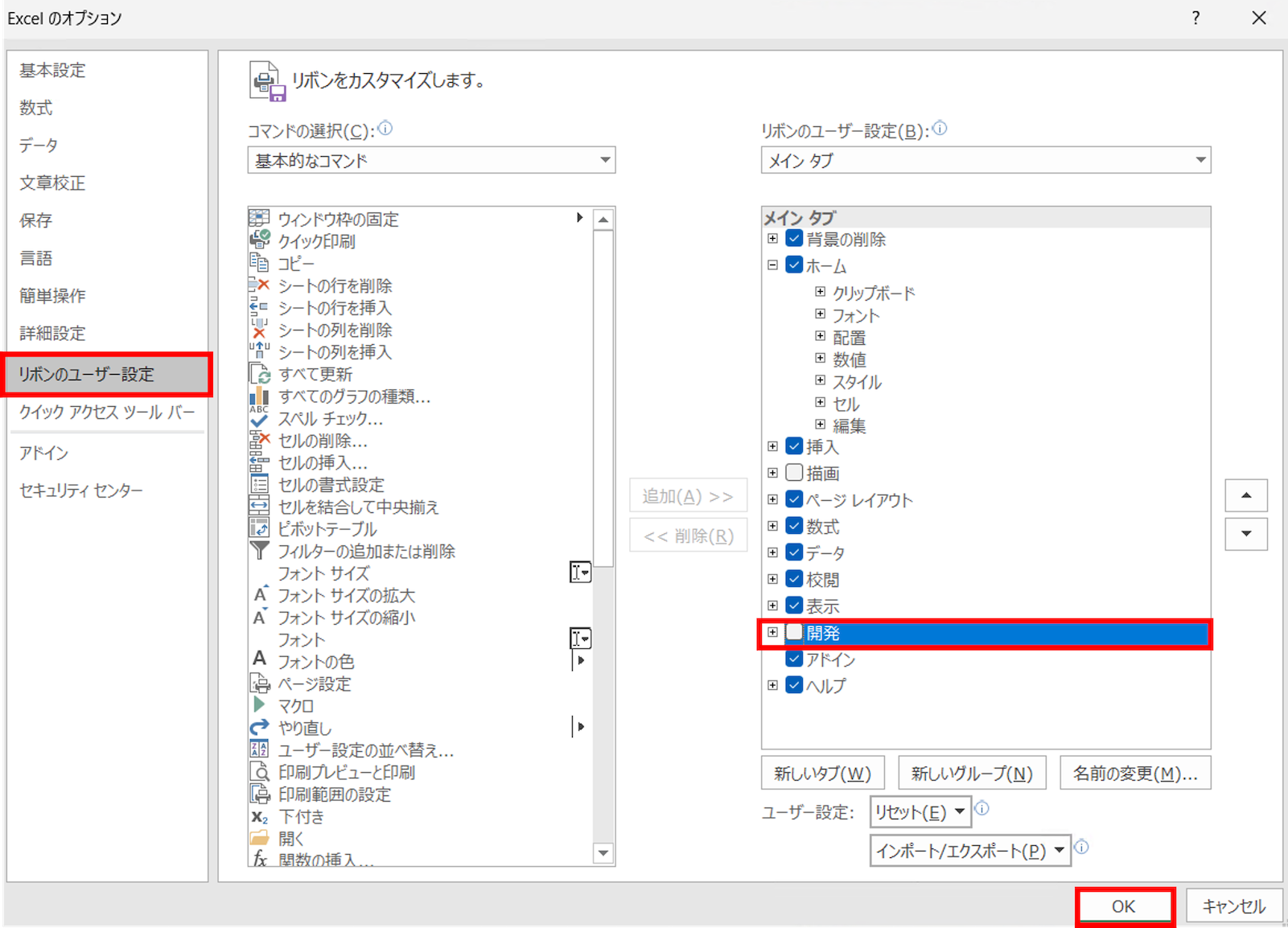This screenshot has height=928, width=1288.
Task: Click the command list scrollbar down arrow
Action: pos(603,853)
